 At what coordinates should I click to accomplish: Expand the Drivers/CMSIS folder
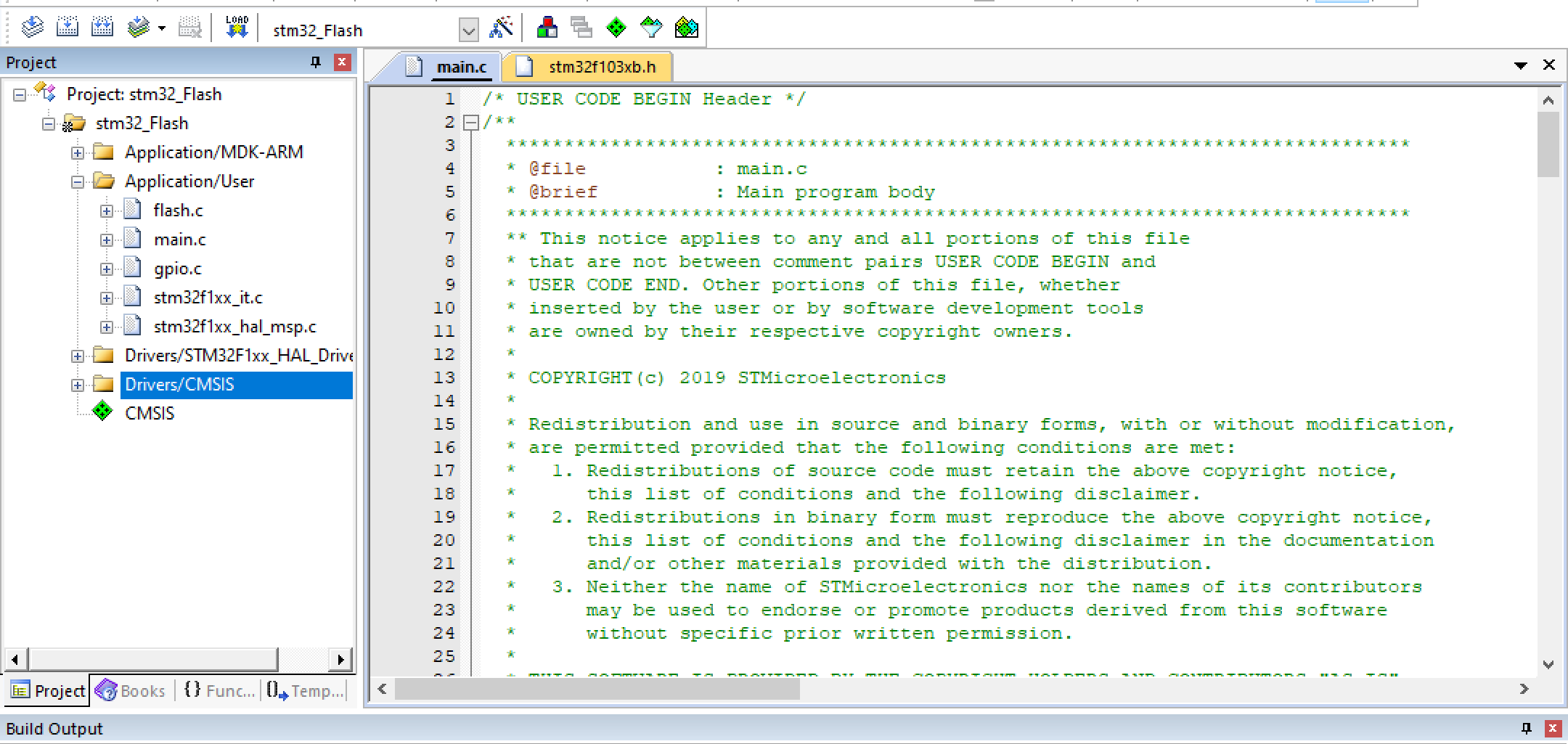pyautogui.click(x=78, y=385)
